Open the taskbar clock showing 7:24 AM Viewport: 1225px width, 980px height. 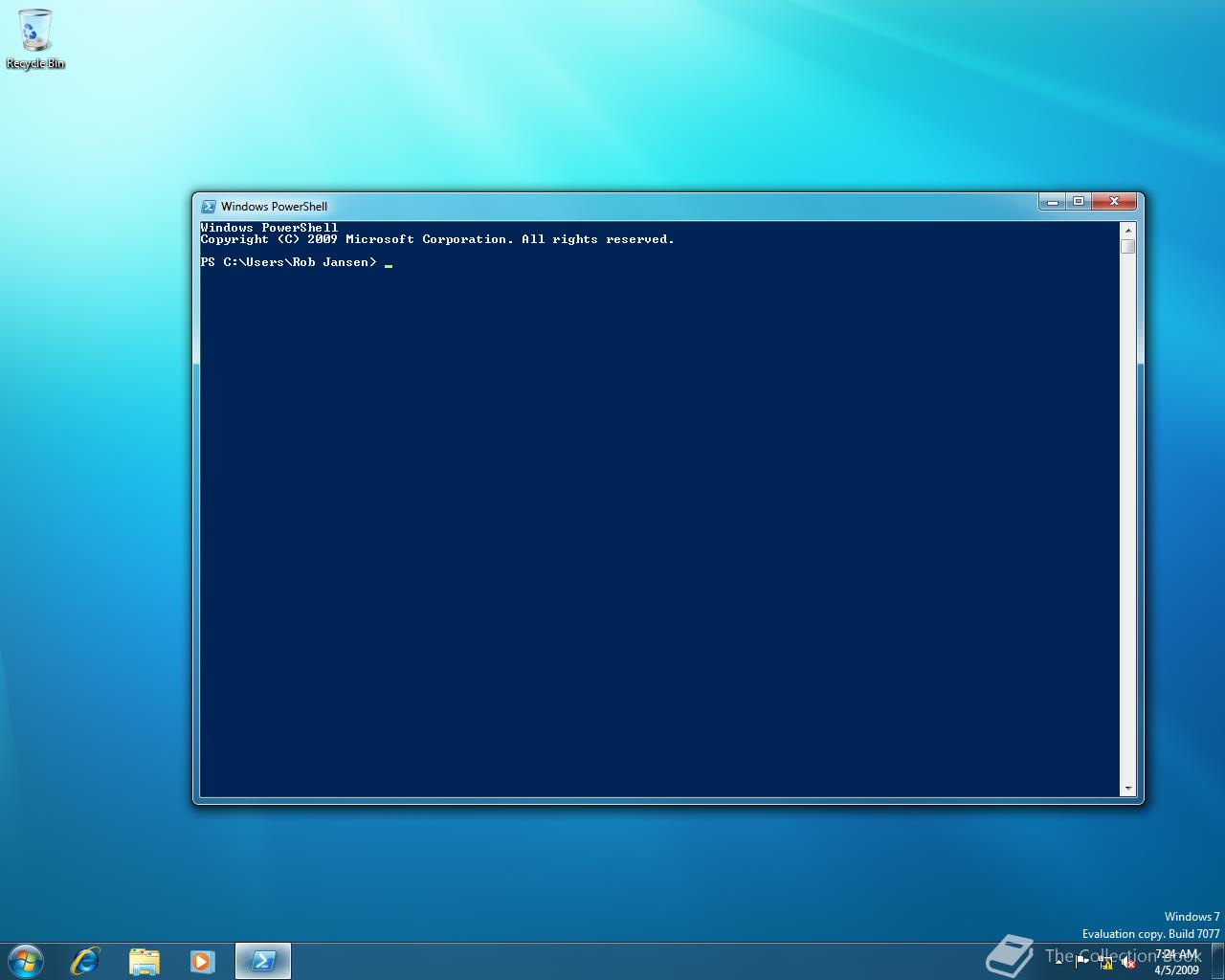[x=1176, y=962]
